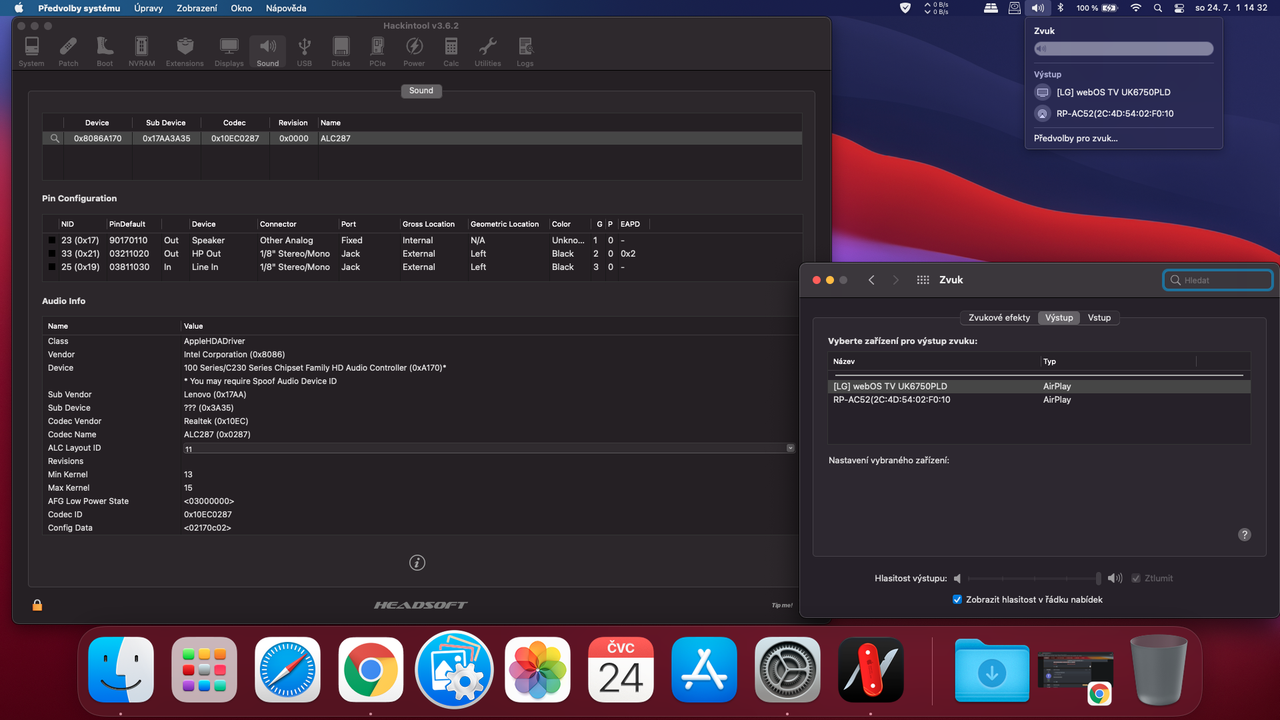Click the Hlasitost výstupu slider
The width and height of the screenshot is (1280, 720).
tap(1034, 578)
